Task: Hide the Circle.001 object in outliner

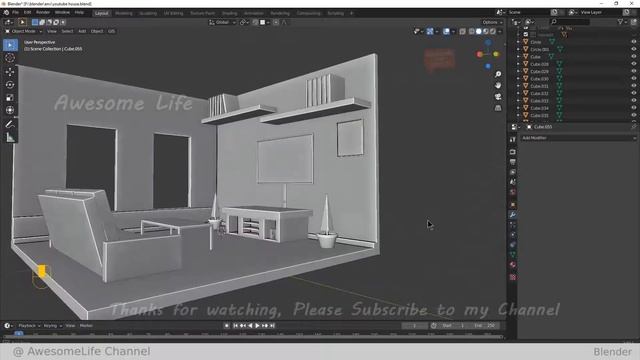Action: pos(633,49)
